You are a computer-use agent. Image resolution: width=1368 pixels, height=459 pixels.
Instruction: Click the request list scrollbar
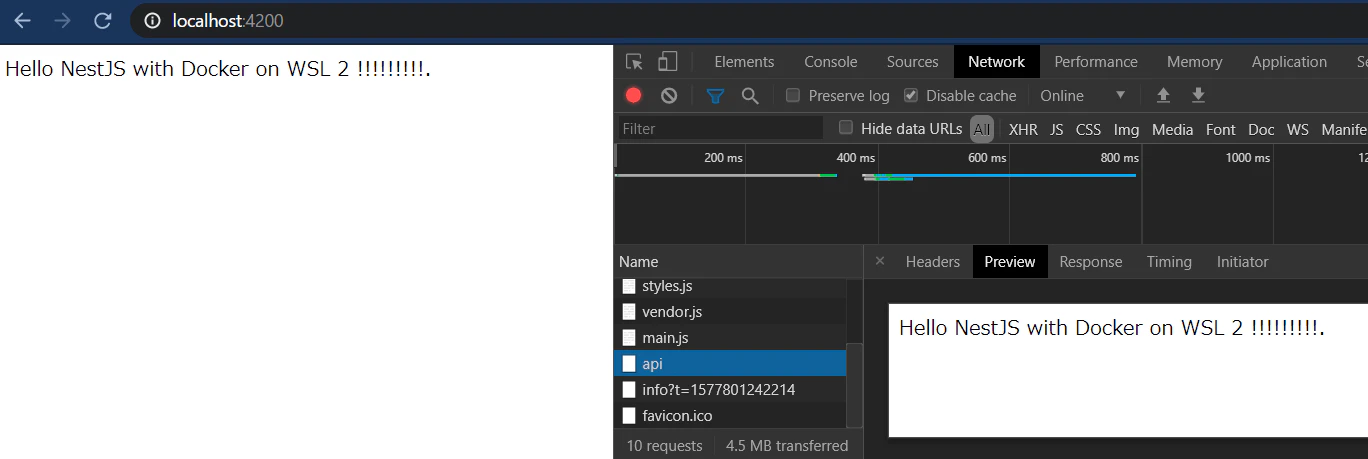(855, 385)
